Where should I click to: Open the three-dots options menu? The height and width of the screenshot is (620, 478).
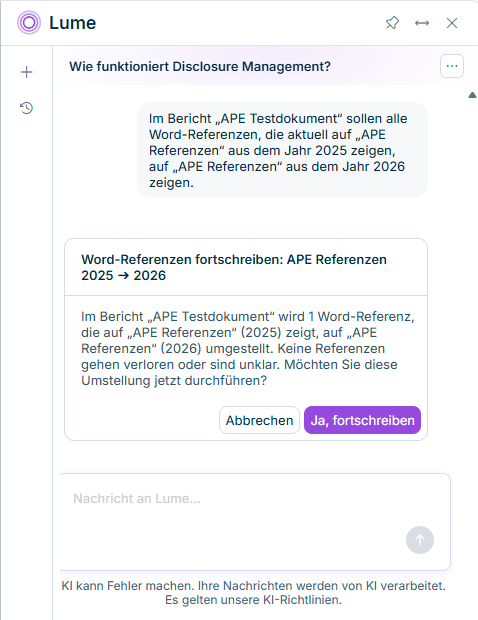(x=452, y=66)
